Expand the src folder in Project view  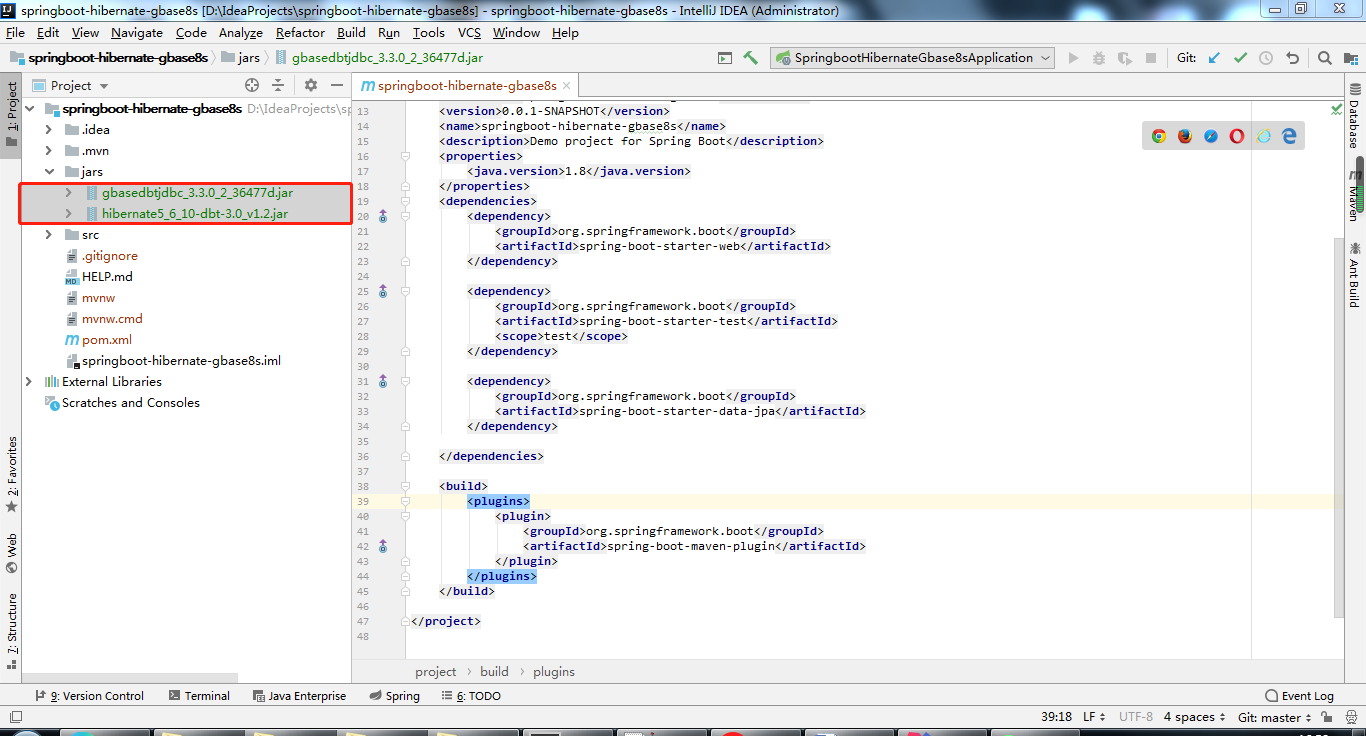click(x=47, y=234)
